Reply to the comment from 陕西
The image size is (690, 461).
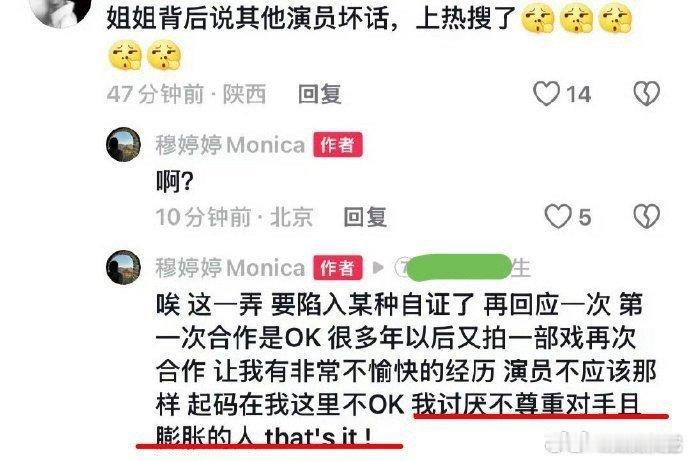(319, 94)
